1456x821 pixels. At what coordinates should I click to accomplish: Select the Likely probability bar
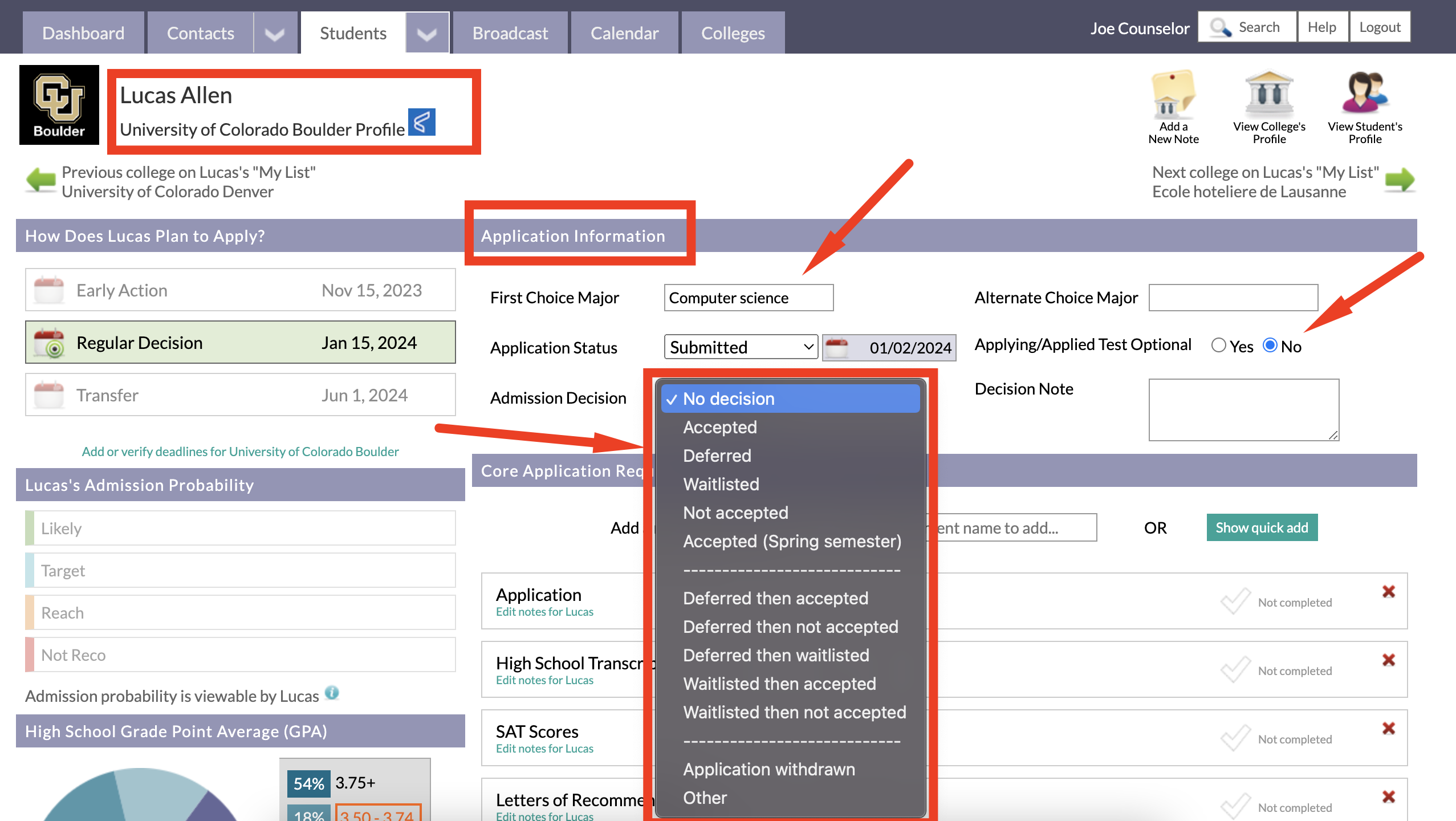(x=240, y=528)
